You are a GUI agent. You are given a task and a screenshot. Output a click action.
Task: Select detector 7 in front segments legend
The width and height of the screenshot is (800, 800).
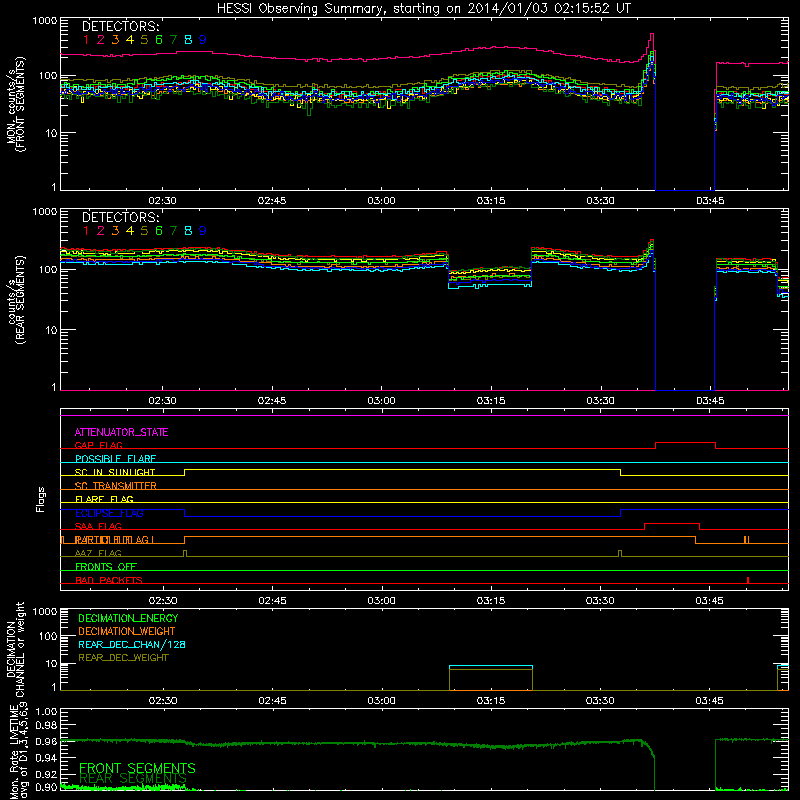click(173, 40)
